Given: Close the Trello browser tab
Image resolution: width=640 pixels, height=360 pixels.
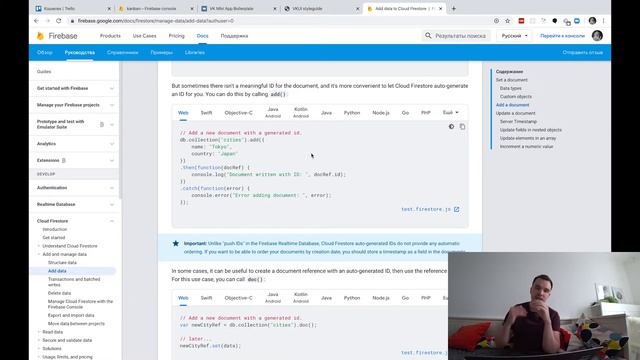Looking at the screenshot, I should click(x=109, y=9).
